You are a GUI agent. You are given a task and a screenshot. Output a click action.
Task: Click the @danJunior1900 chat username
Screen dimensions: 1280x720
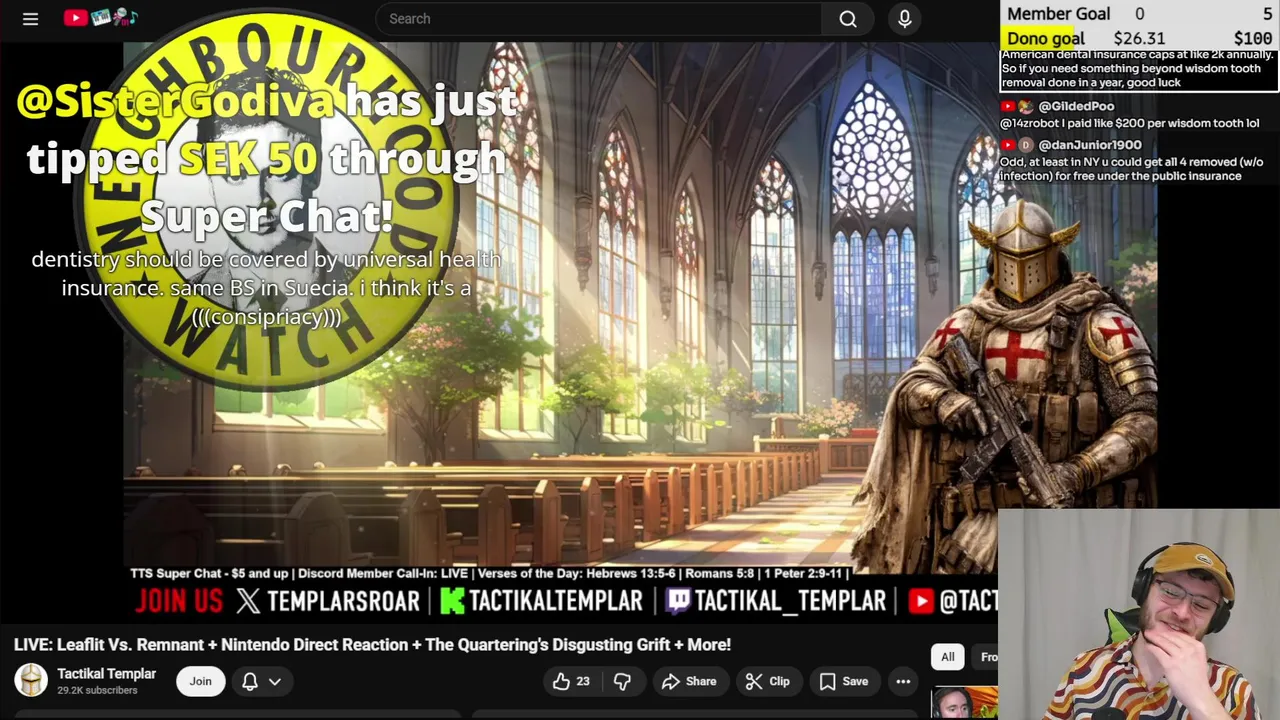(x=1089, y=145)
